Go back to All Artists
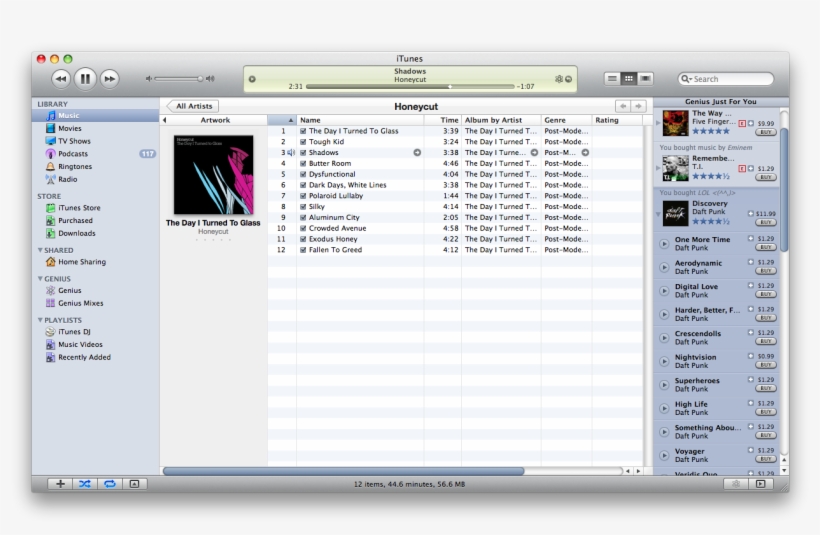 [193, 106]
